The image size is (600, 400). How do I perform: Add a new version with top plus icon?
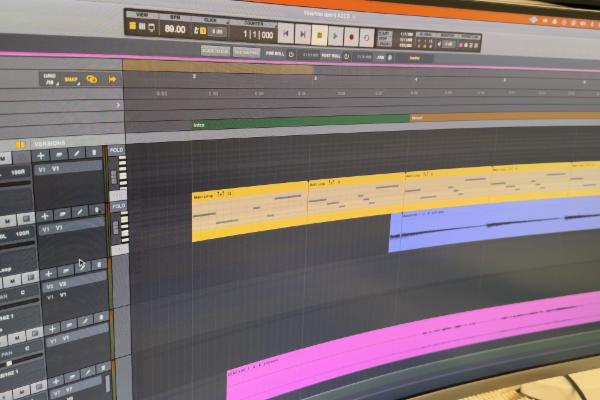(41, 155)
